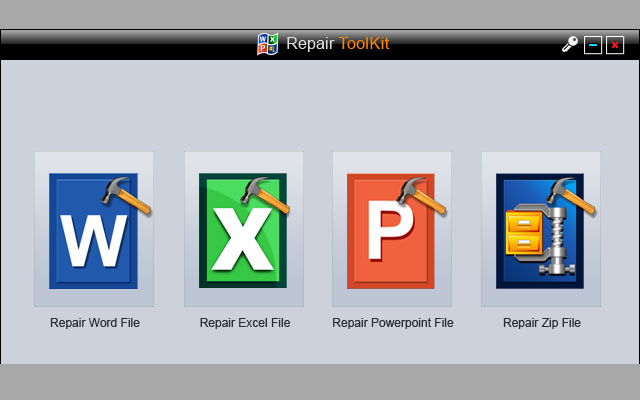Click the key registration icon in title bar
The image size is (640, 400).
coord(570,44)
